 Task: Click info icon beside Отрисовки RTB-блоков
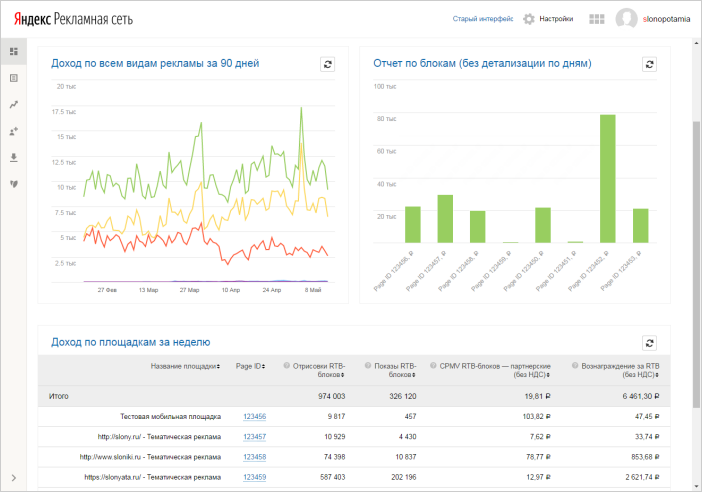tap(287, 366)
